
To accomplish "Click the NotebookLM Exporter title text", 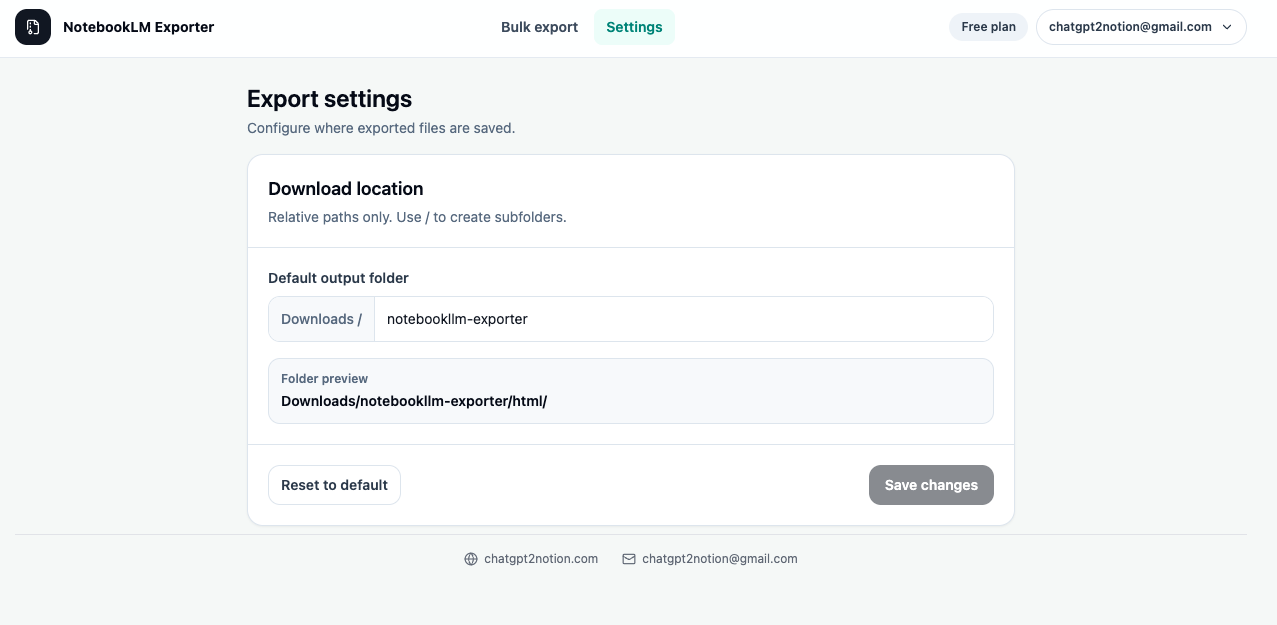I will point(138,27).
